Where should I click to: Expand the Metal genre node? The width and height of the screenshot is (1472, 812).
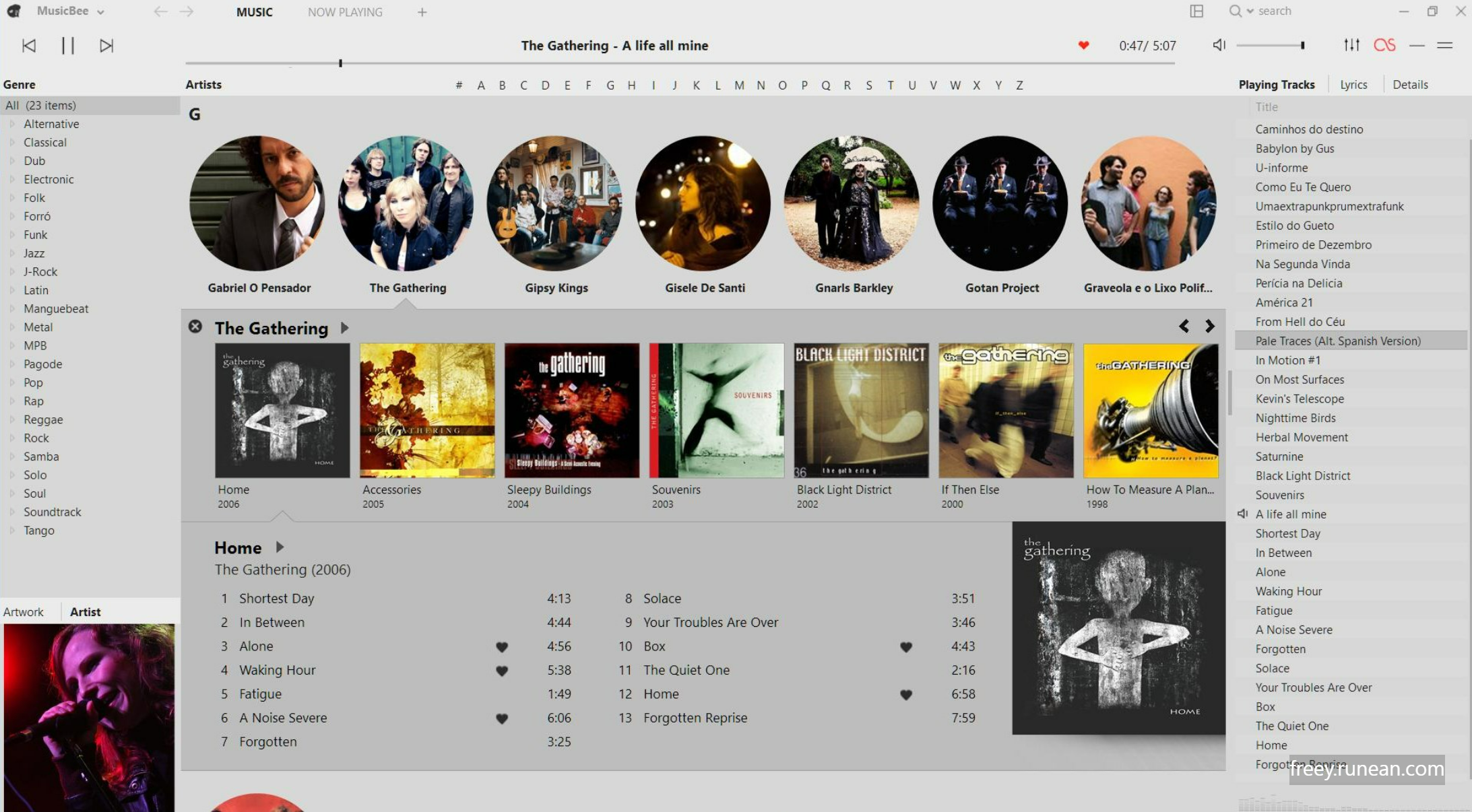point(12,327)
